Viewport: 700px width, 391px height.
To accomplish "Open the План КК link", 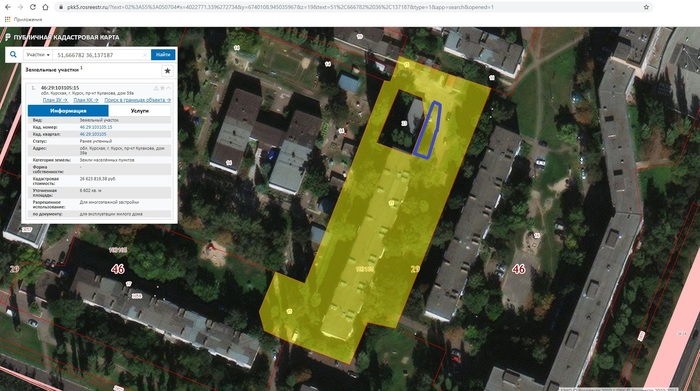I will 86,100.
